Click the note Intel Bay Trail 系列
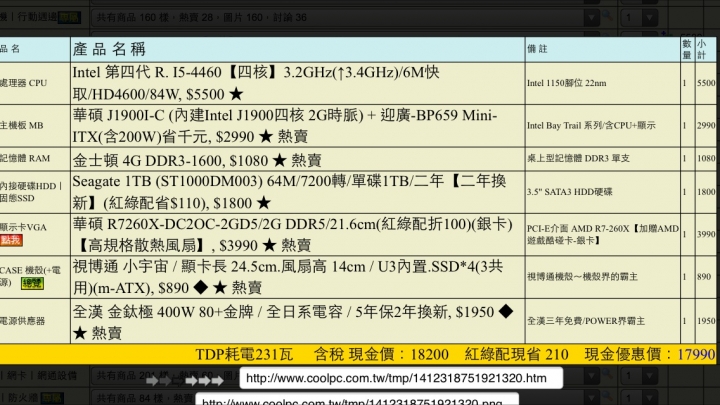Image resolution: width=720 pixels, height=405 pixels. click(591, 125)
